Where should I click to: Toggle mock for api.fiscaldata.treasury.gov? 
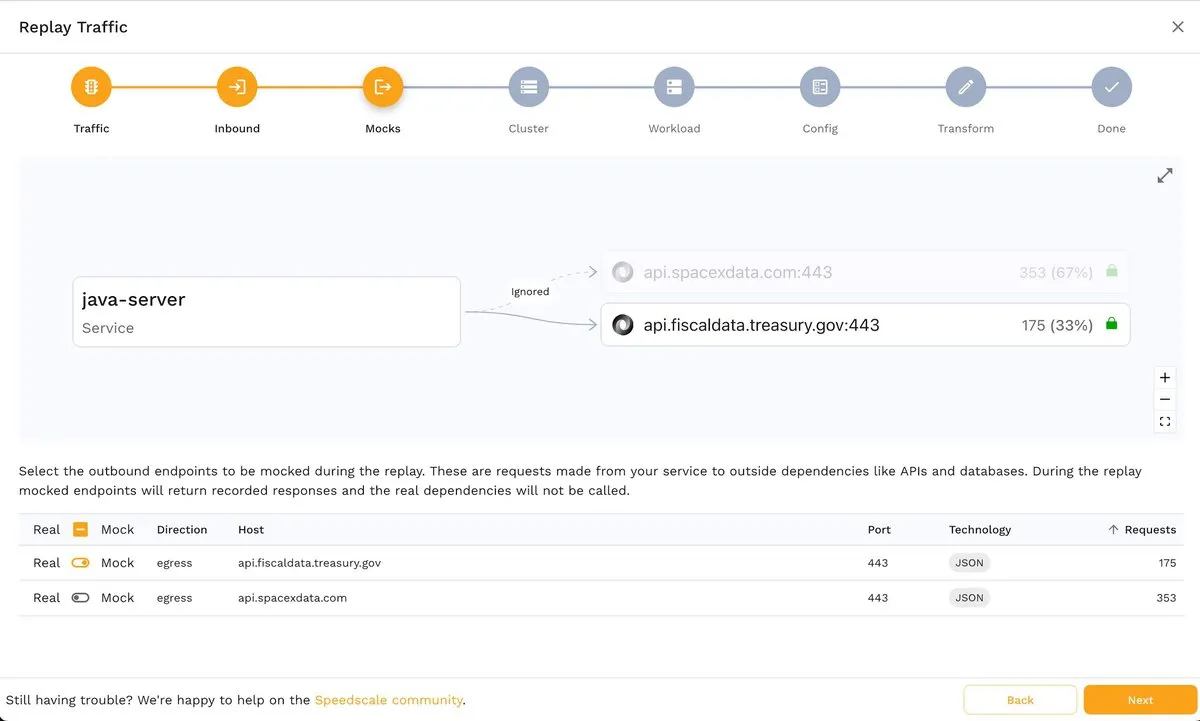coord(81,563)
